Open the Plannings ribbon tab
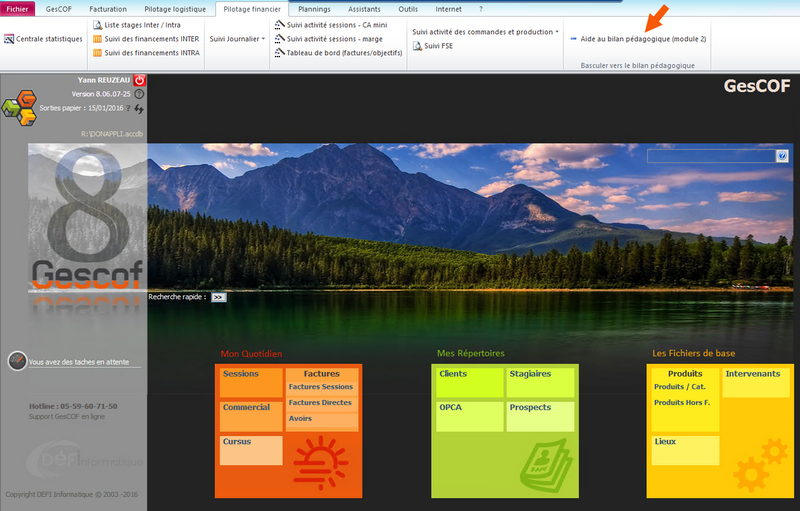This screenshot has width=800, height=511. (x=315, y=8)
